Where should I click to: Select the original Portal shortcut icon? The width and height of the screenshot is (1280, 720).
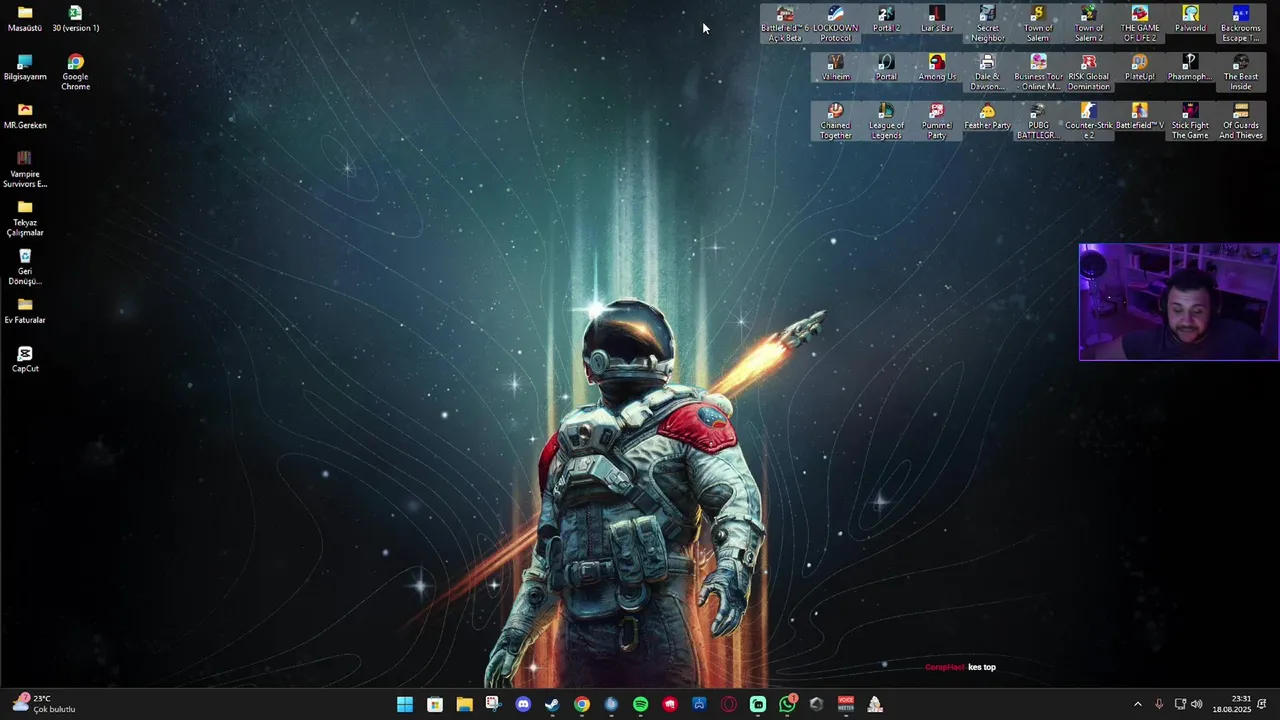pos(886,68)
